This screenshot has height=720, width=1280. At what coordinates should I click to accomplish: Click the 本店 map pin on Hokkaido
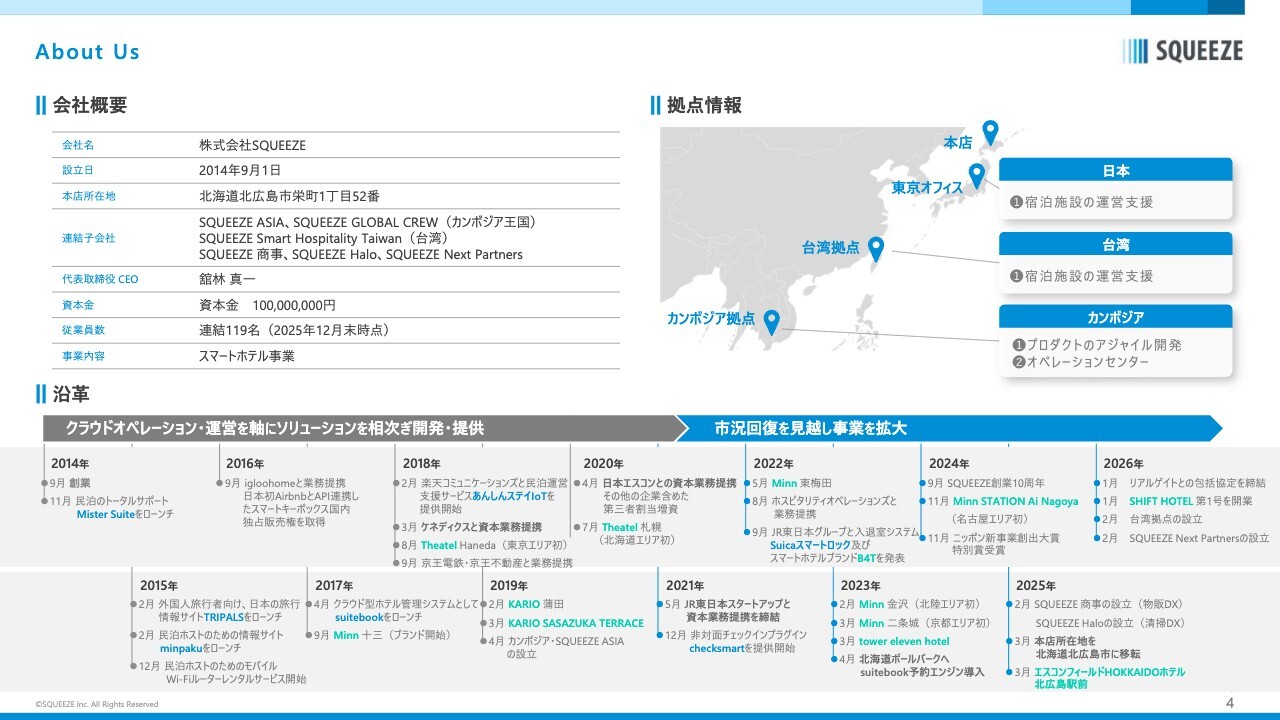pyautogui.click(x=990, y=131)
